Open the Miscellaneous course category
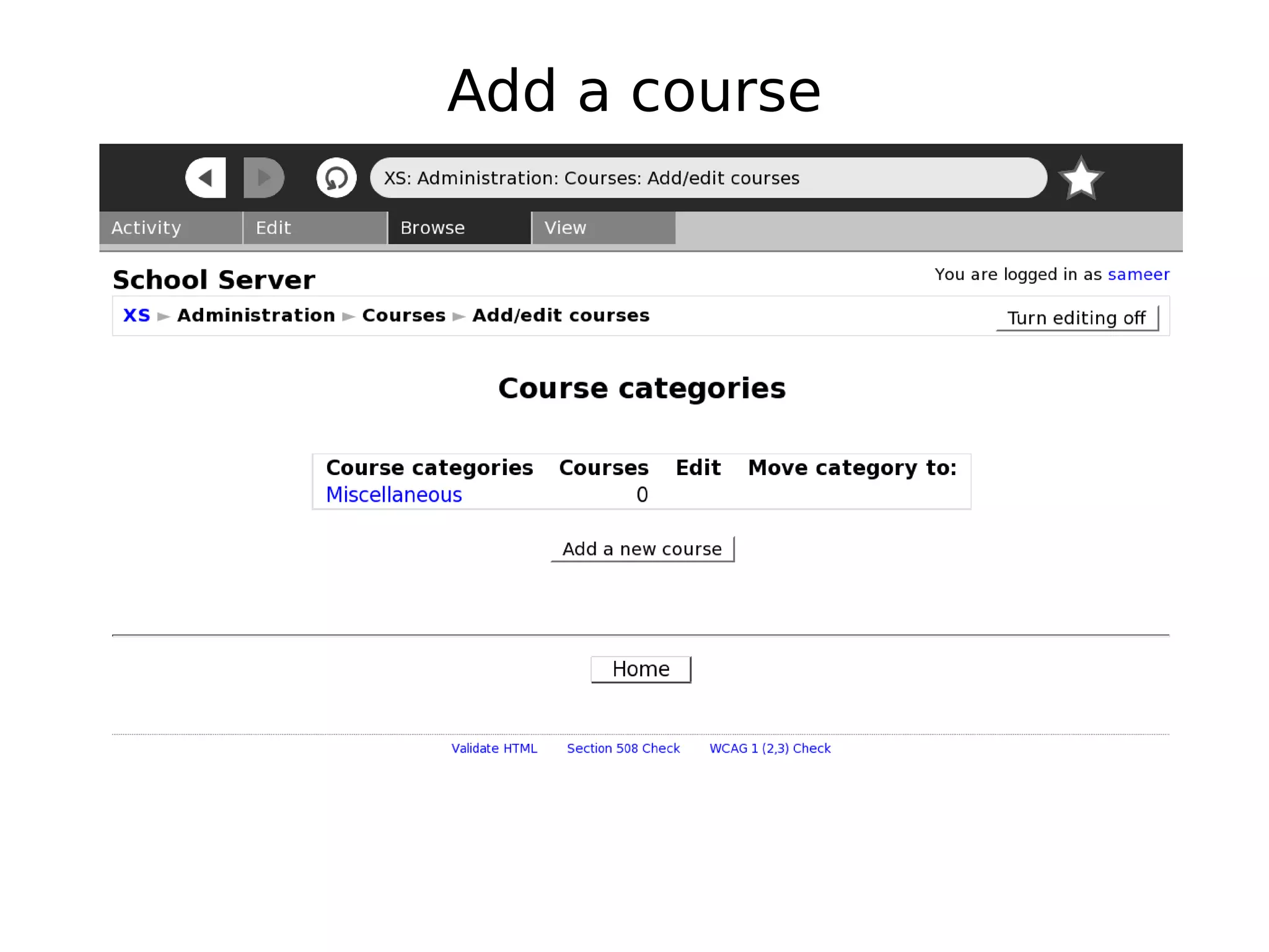 pyautogui.click(x=394, y=495)
